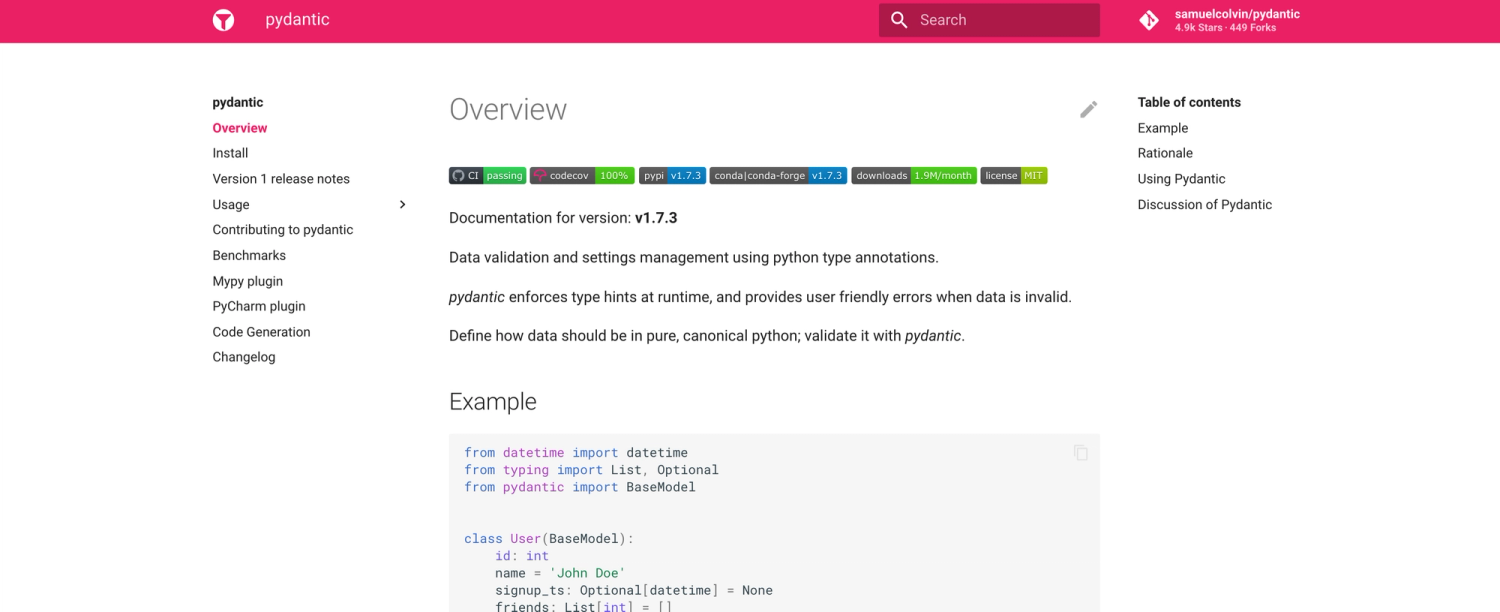Click the codecov 100% badge

(582, 175)
